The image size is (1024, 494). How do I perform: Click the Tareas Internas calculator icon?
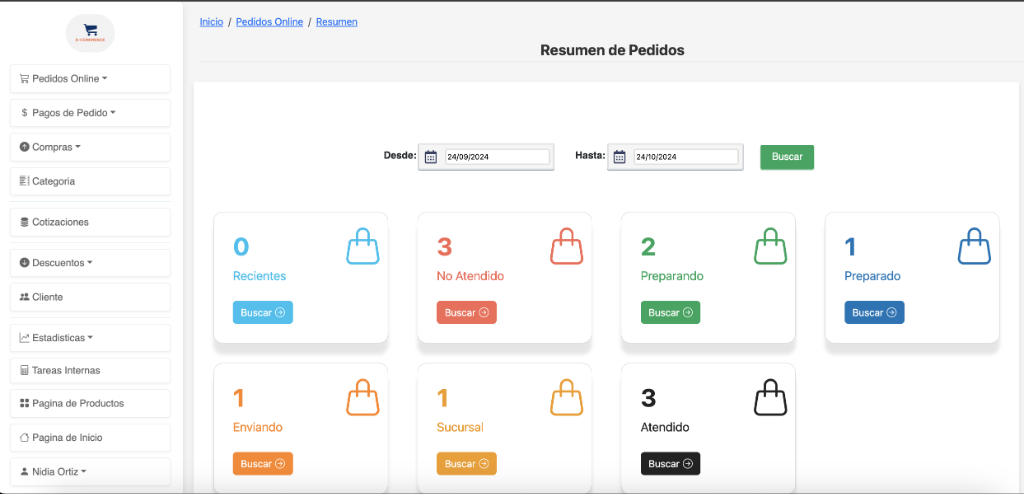click(x=24, y=370)
